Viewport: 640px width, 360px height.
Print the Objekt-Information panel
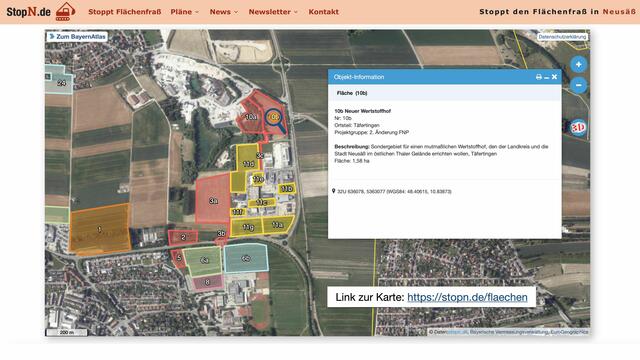(x=539, y=77)
